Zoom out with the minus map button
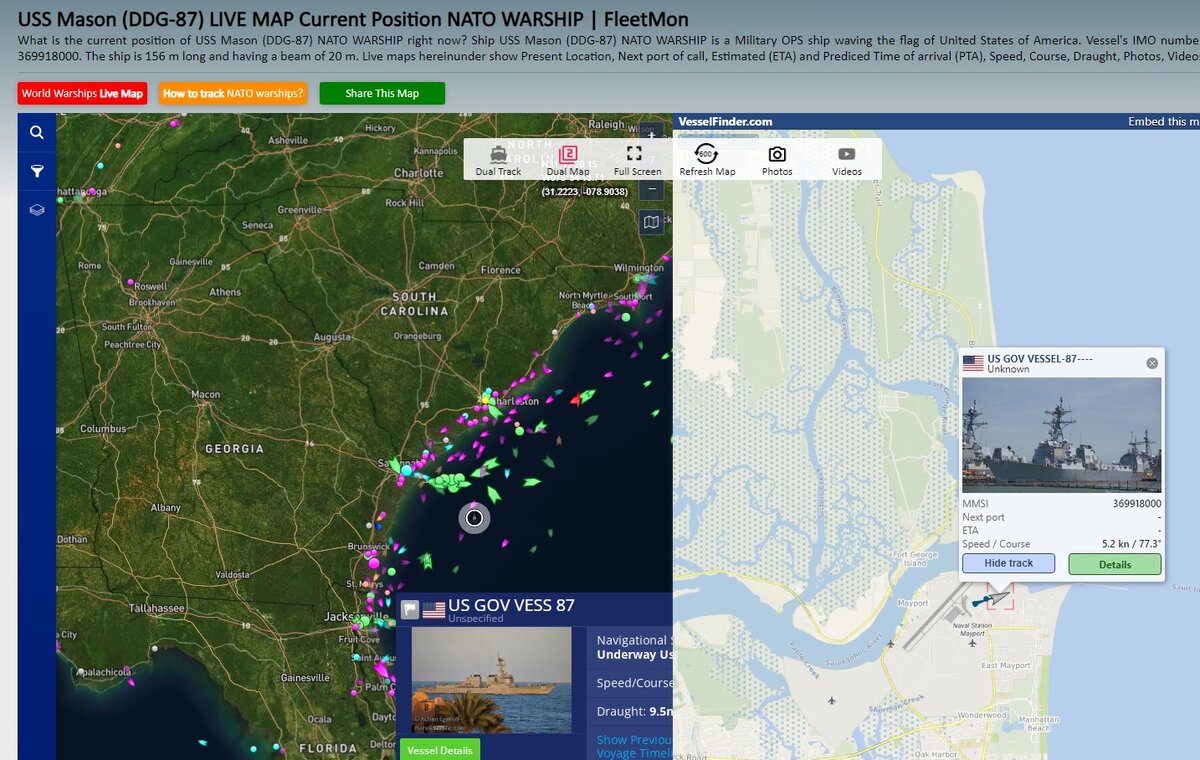1200x760 pixels. [x=651, y=188]
